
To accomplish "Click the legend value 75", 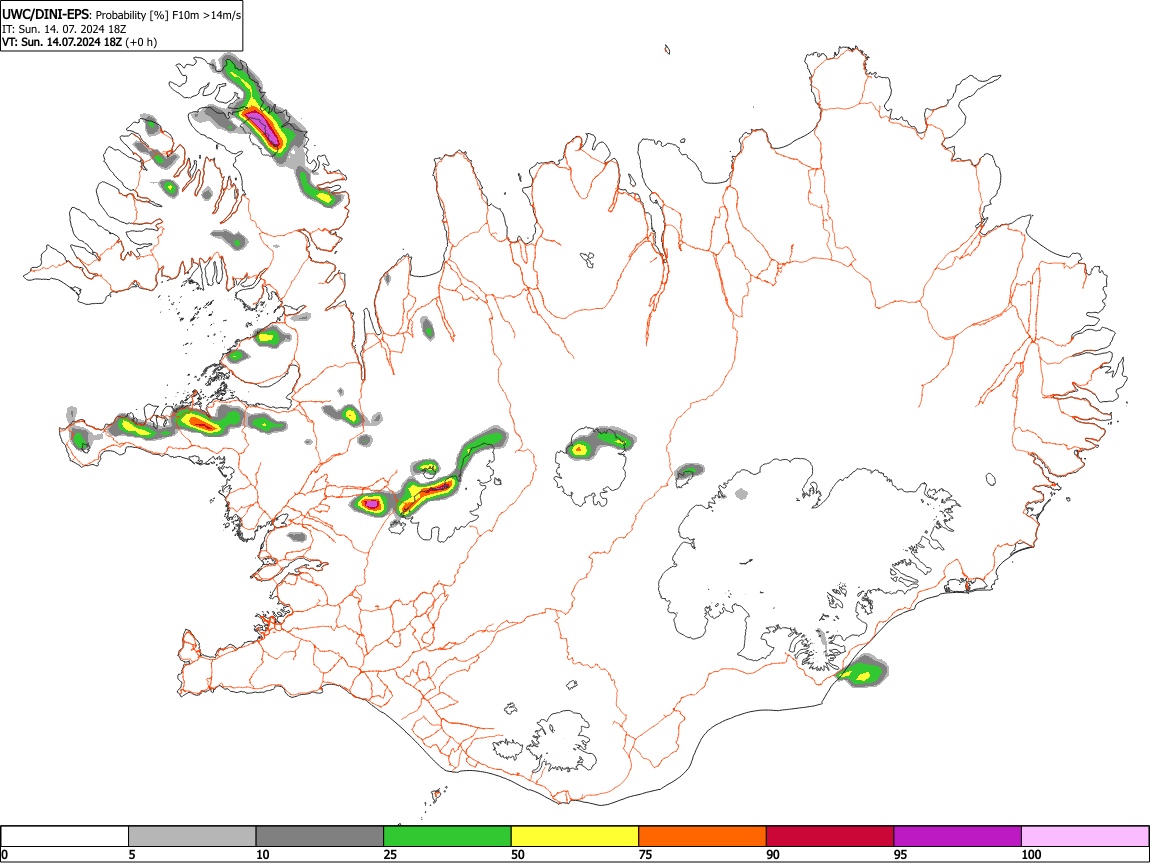I will pos(645,854).
